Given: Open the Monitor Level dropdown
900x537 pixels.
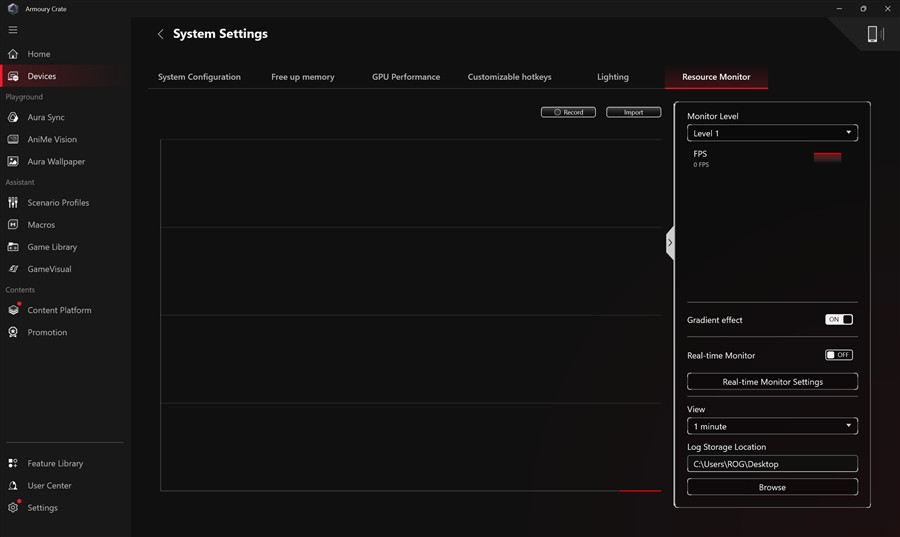Looking at the screenshot, I should (x=772, y=133).
